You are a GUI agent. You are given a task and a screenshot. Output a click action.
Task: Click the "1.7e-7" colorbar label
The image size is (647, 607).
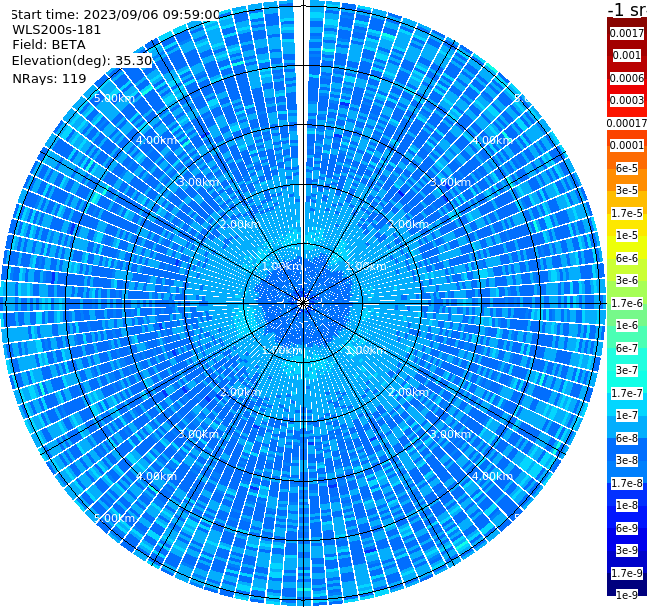pos(627,393)
